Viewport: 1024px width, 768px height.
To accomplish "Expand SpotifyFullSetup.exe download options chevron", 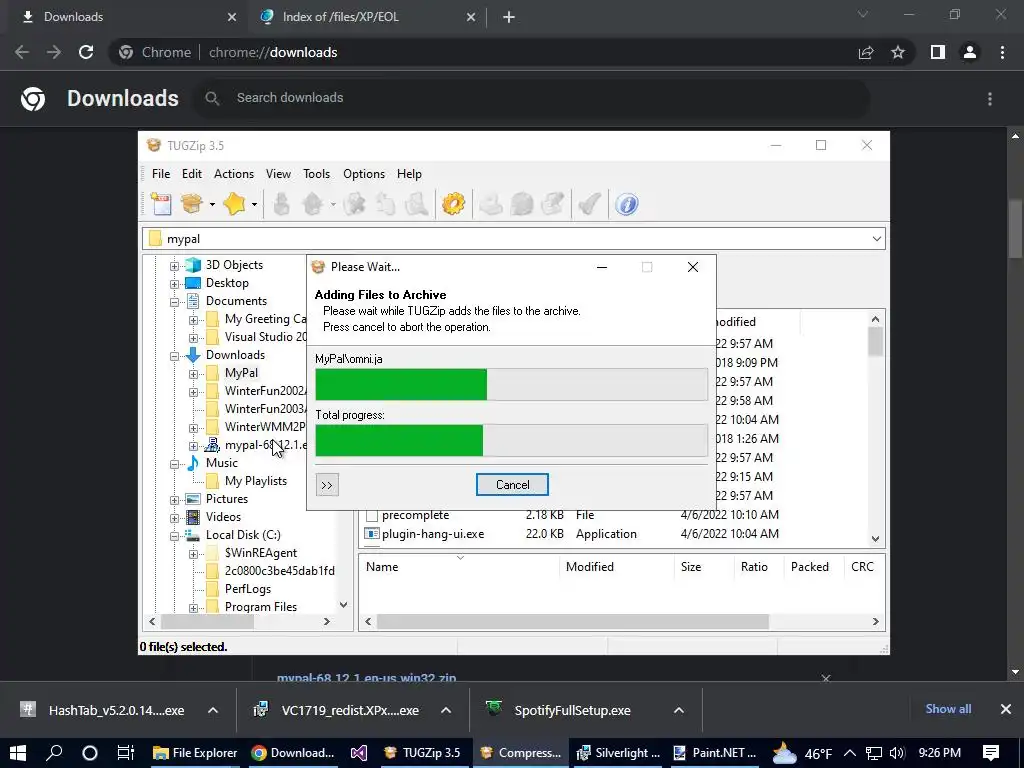I will click(679, 710).
